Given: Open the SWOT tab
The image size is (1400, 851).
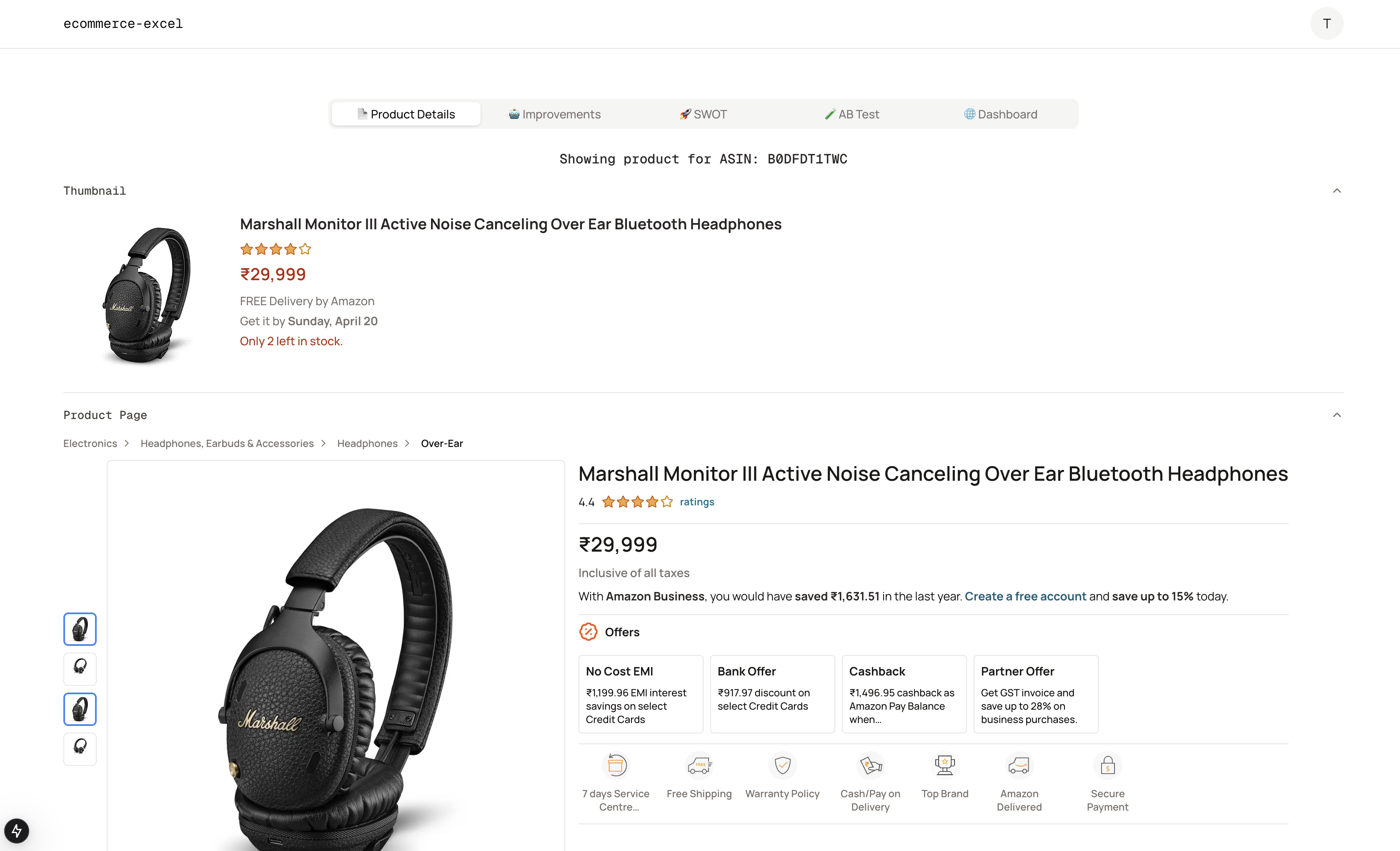Looking at the screenshot, I should point(704,114).
